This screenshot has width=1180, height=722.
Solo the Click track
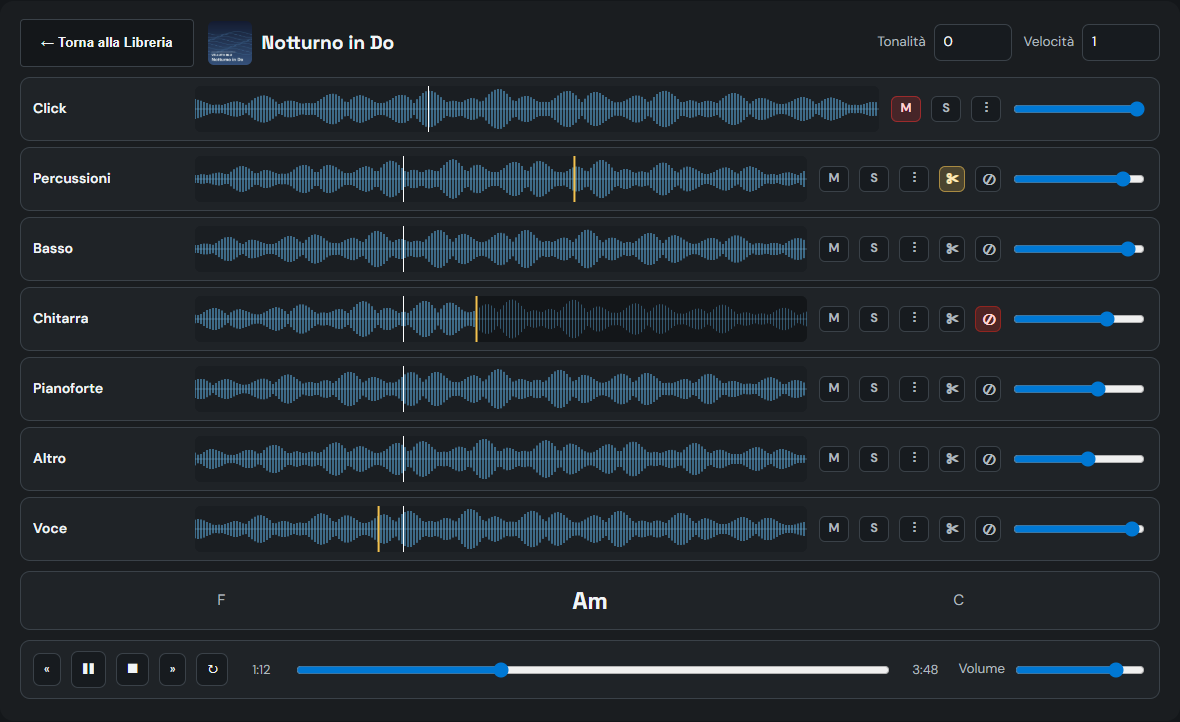coord(946,108)
